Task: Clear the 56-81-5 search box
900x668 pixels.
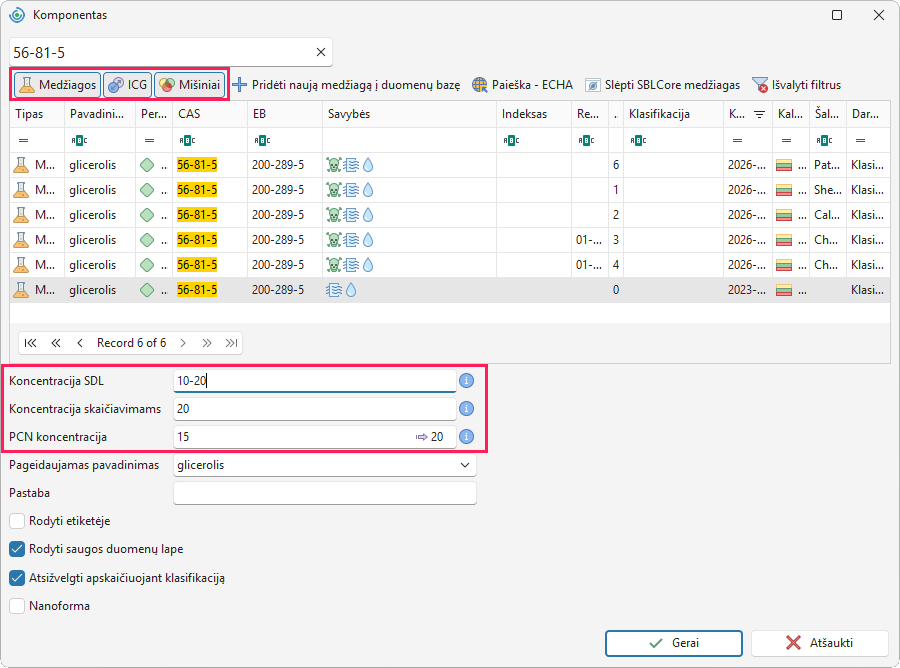Action: point(321,52)
